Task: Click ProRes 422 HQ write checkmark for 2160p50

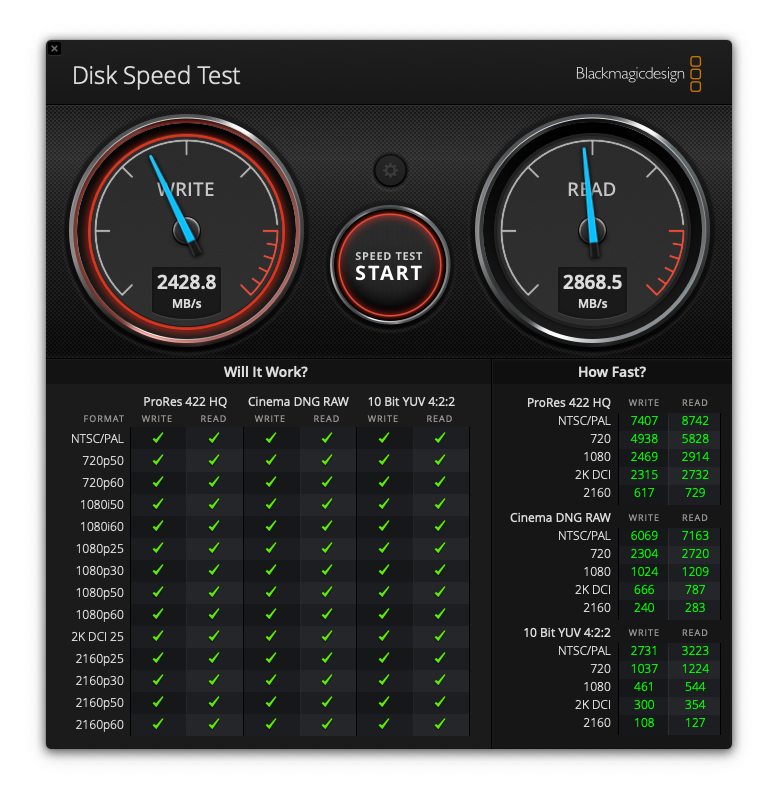Action: pyautogui.click(x=158, y=702)
